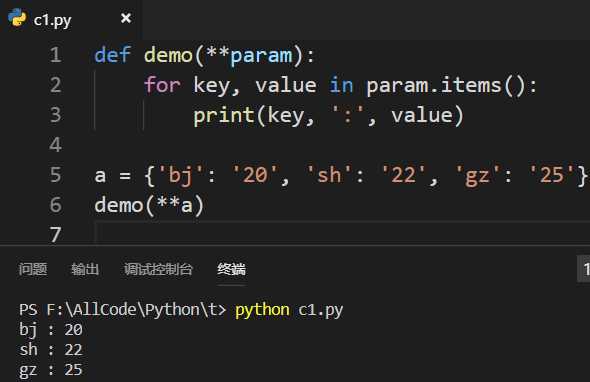Screen dimensions: 590x382
Task: Select the c1.py tab title
Action: pyautogui.click(x=52, y=20)
